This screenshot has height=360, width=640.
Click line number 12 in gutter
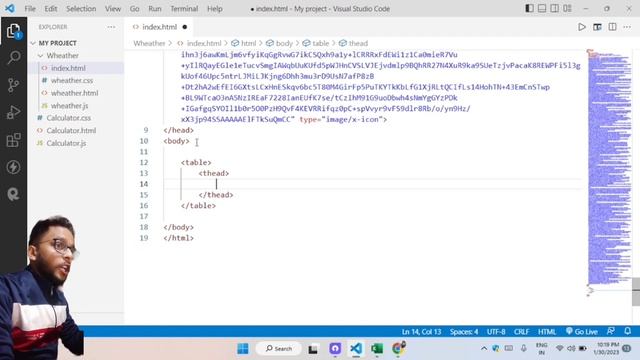144,162
